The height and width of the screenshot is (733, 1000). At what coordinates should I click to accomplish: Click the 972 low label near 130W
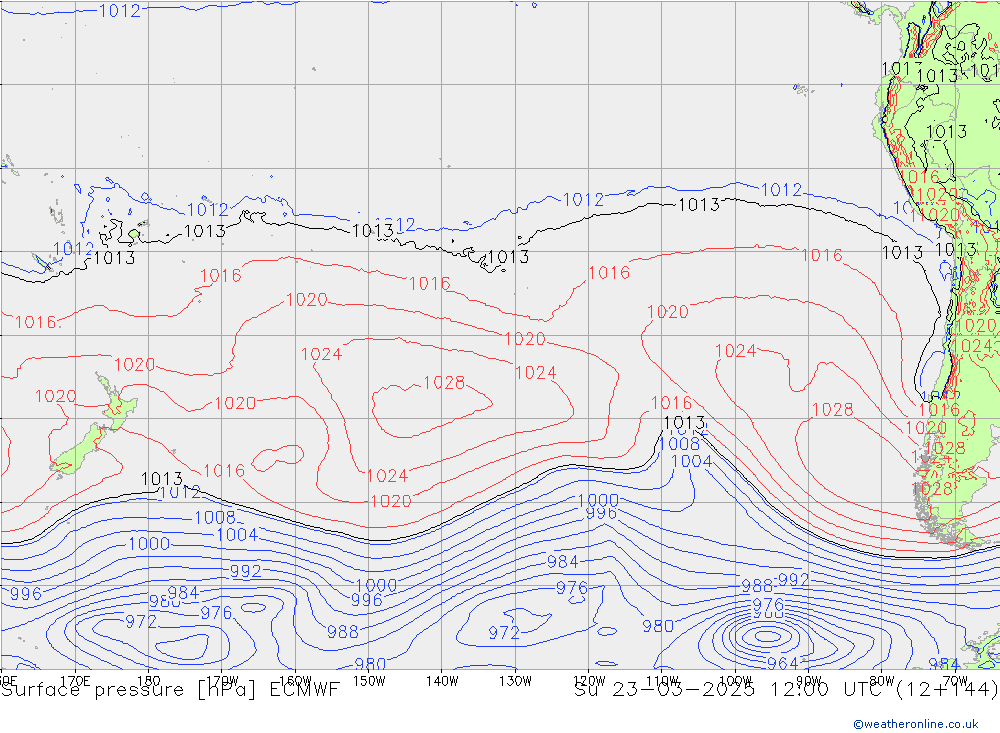504,633
